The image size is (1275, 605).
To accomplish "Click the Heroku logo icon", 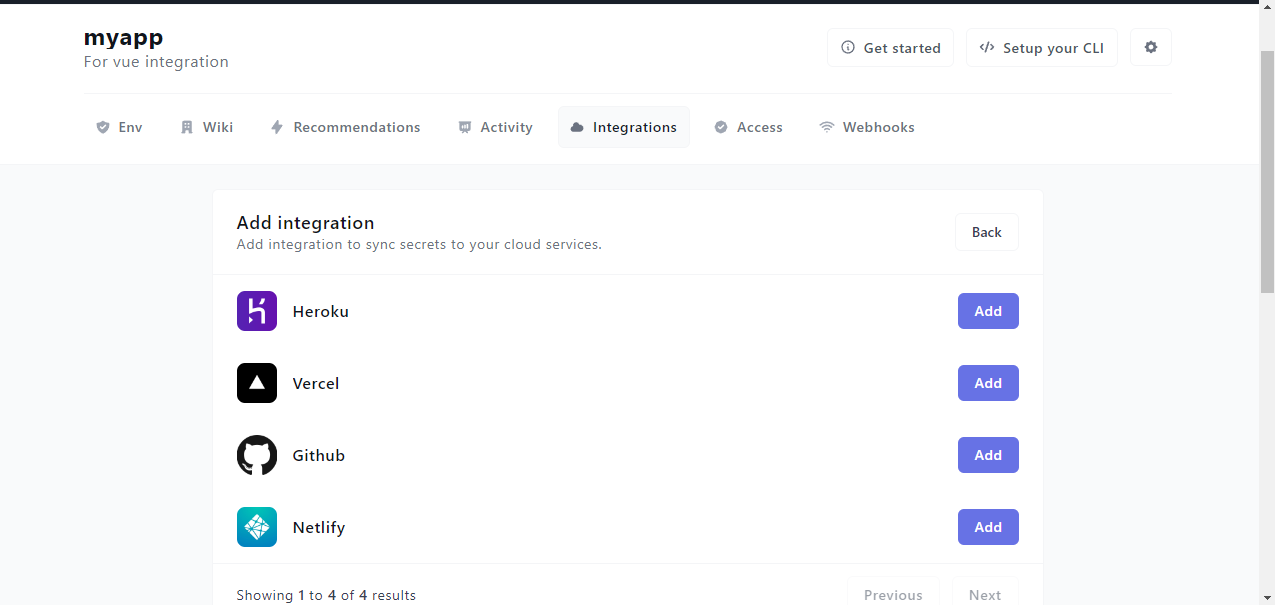I will [257, 311].
